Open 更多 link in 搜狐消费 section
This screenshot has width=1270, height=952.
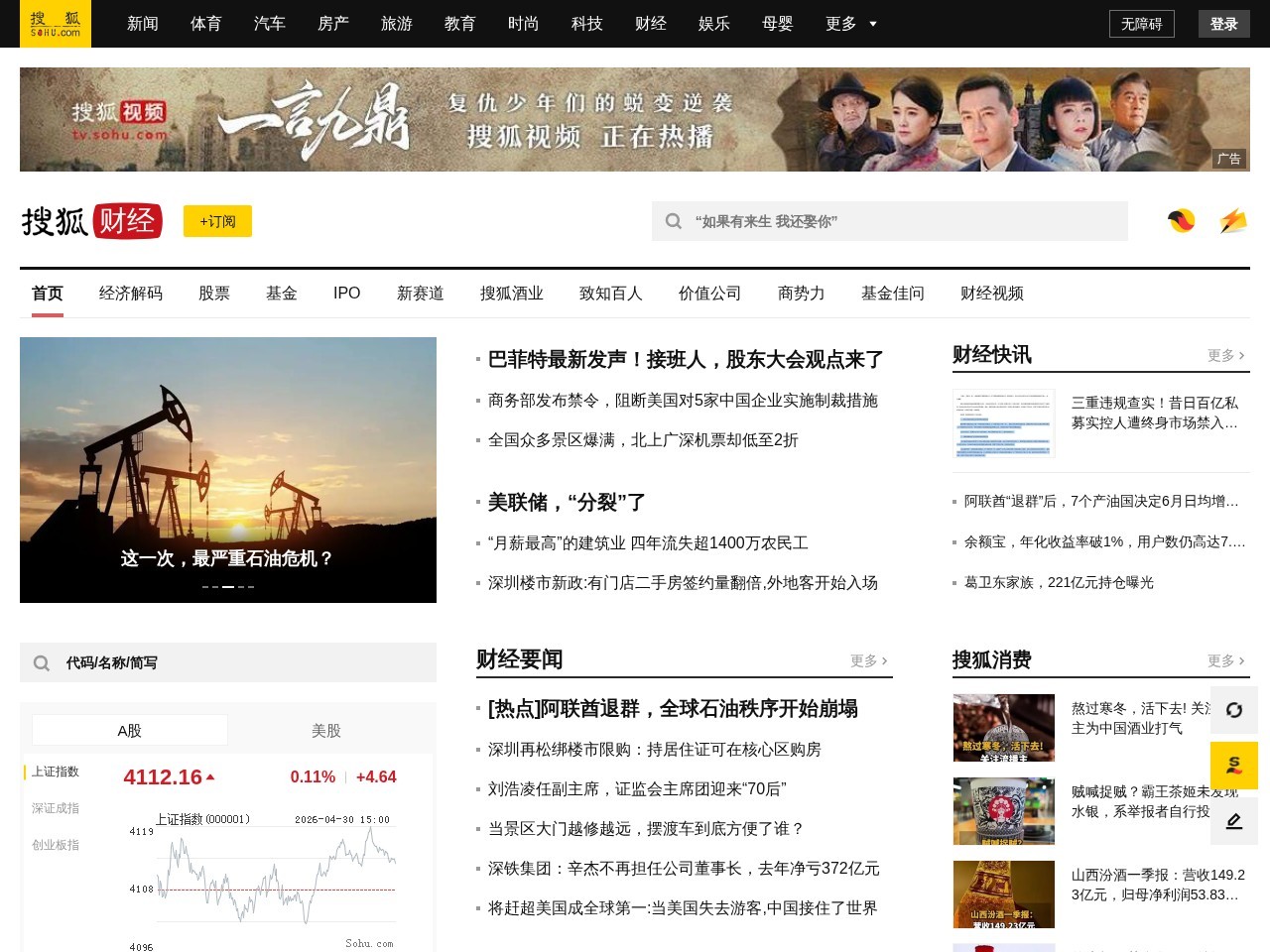coord(1225,660)
